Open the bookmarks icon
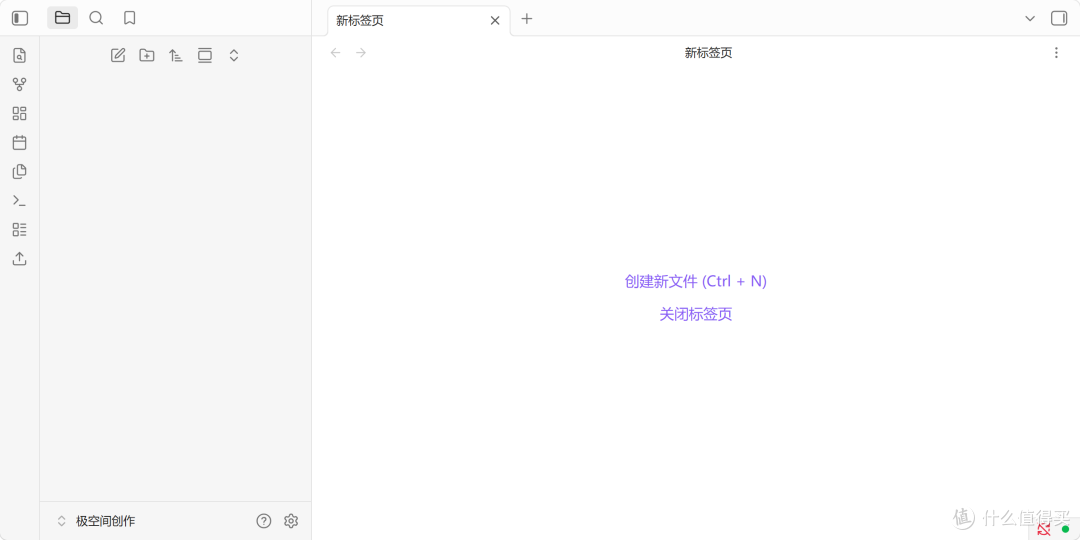The width and height of the screenshot is (1080, 540). (x=129, y=18)
